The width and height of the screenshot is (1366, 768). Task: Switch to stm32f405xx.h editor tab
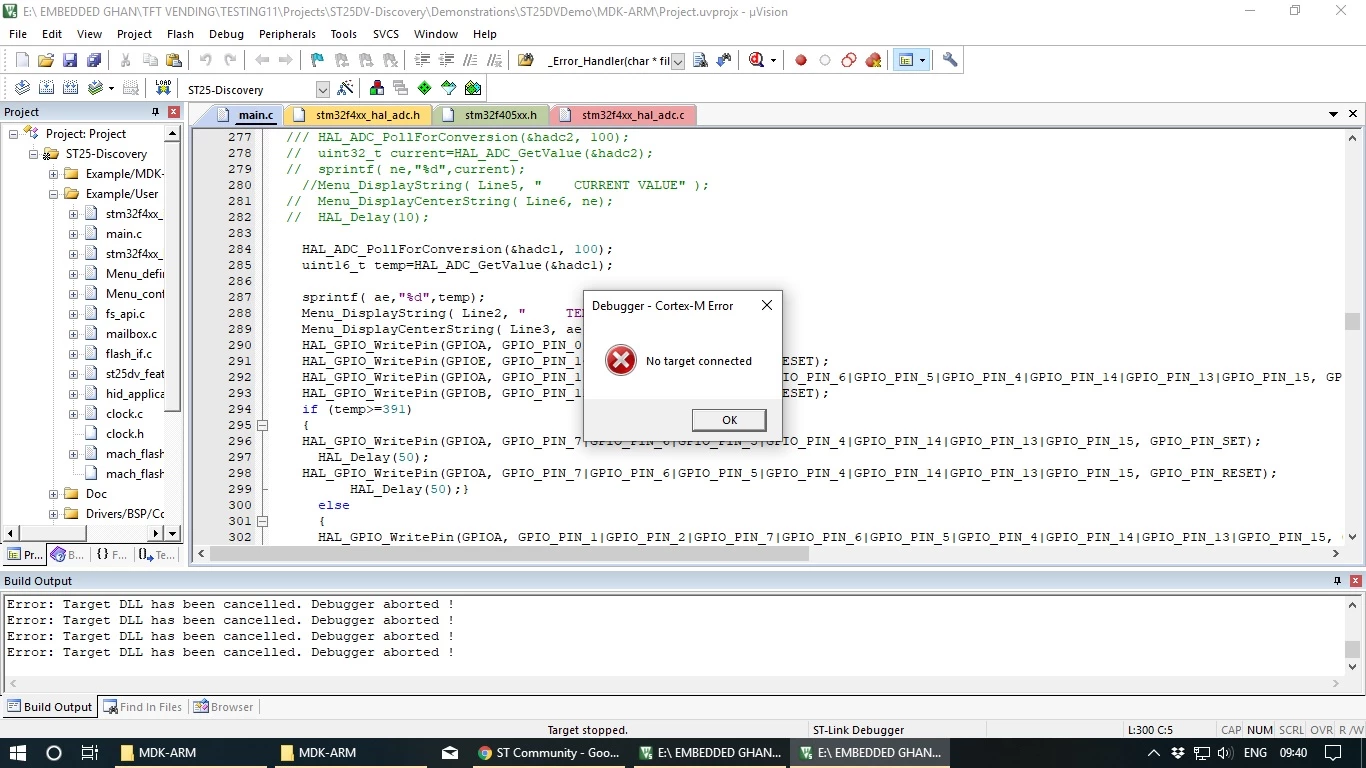coord(492,115)
